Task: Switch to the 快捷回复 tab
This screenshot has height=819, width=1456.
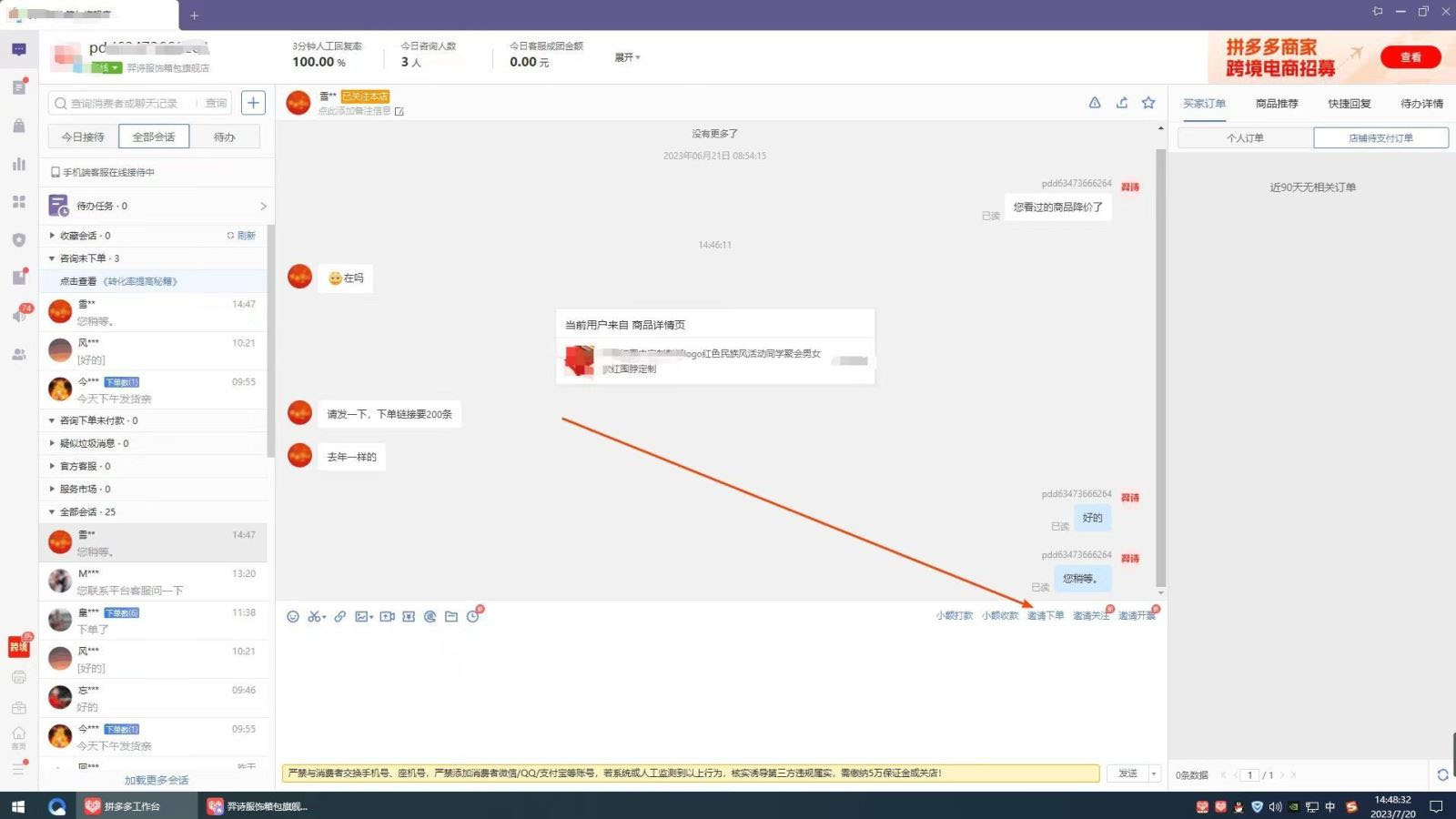Action: 1349,104
